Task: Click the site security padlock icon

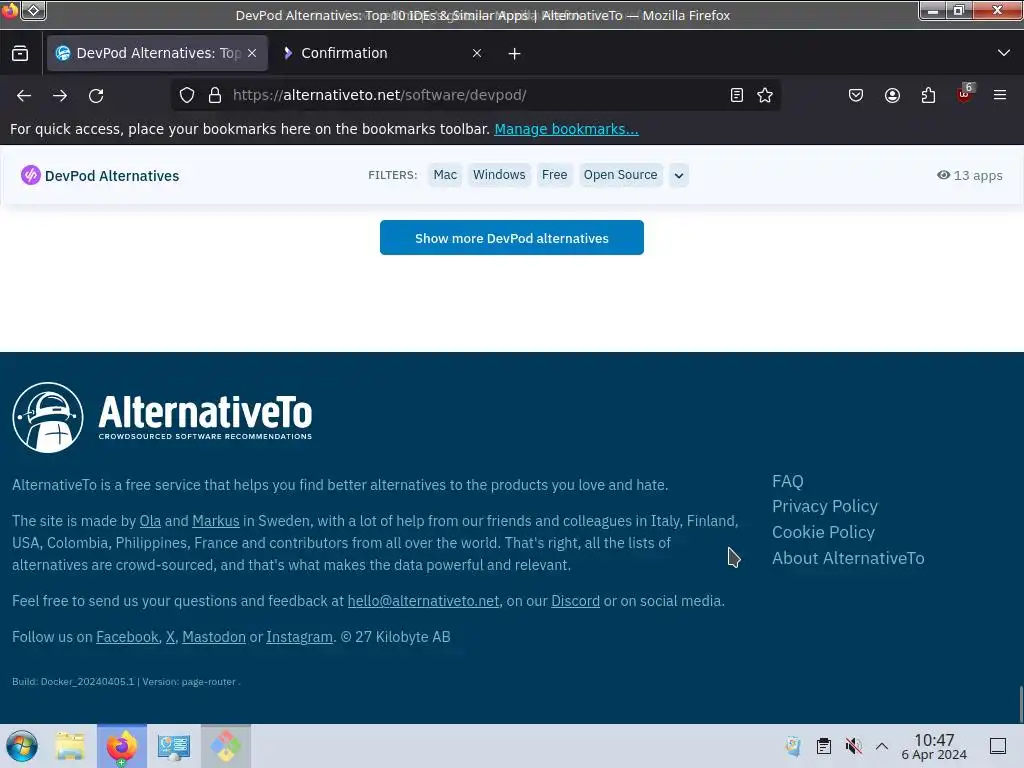Action: [215, 95]
